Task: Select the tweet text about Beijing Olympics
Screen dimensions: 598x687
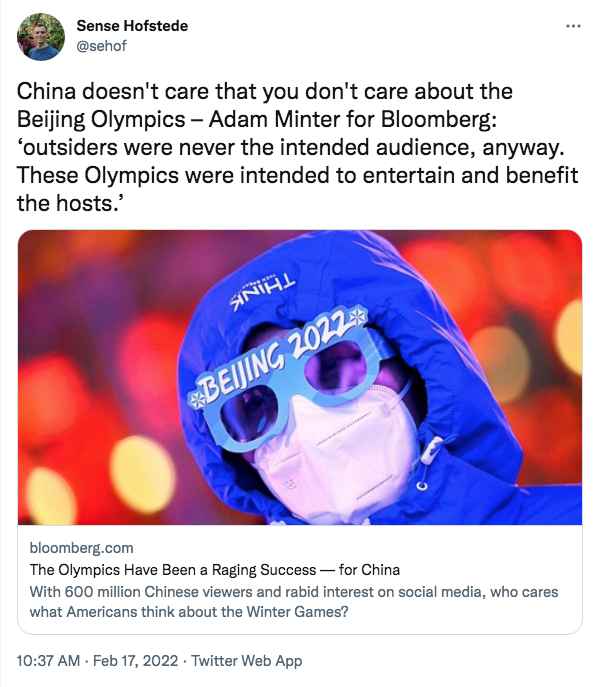Action: click(x=297, y=147)
